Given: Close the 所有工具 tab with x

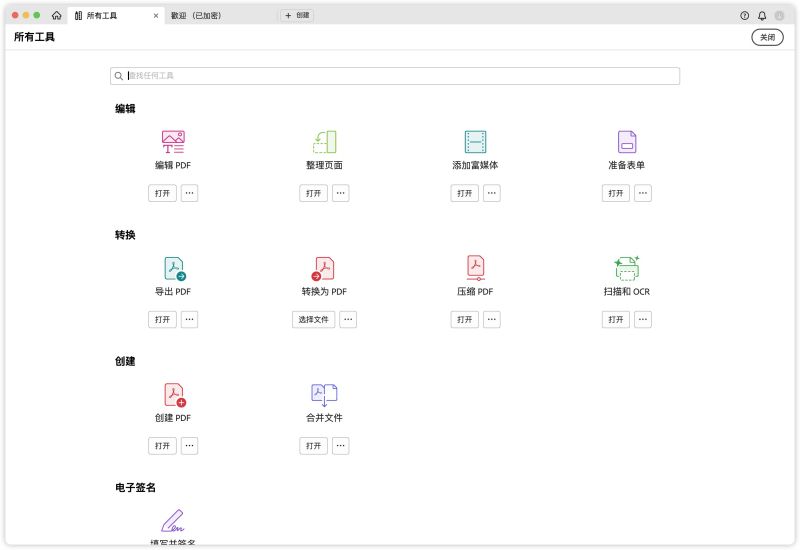Looking at the screenshot, I should (x=156, y=16).
